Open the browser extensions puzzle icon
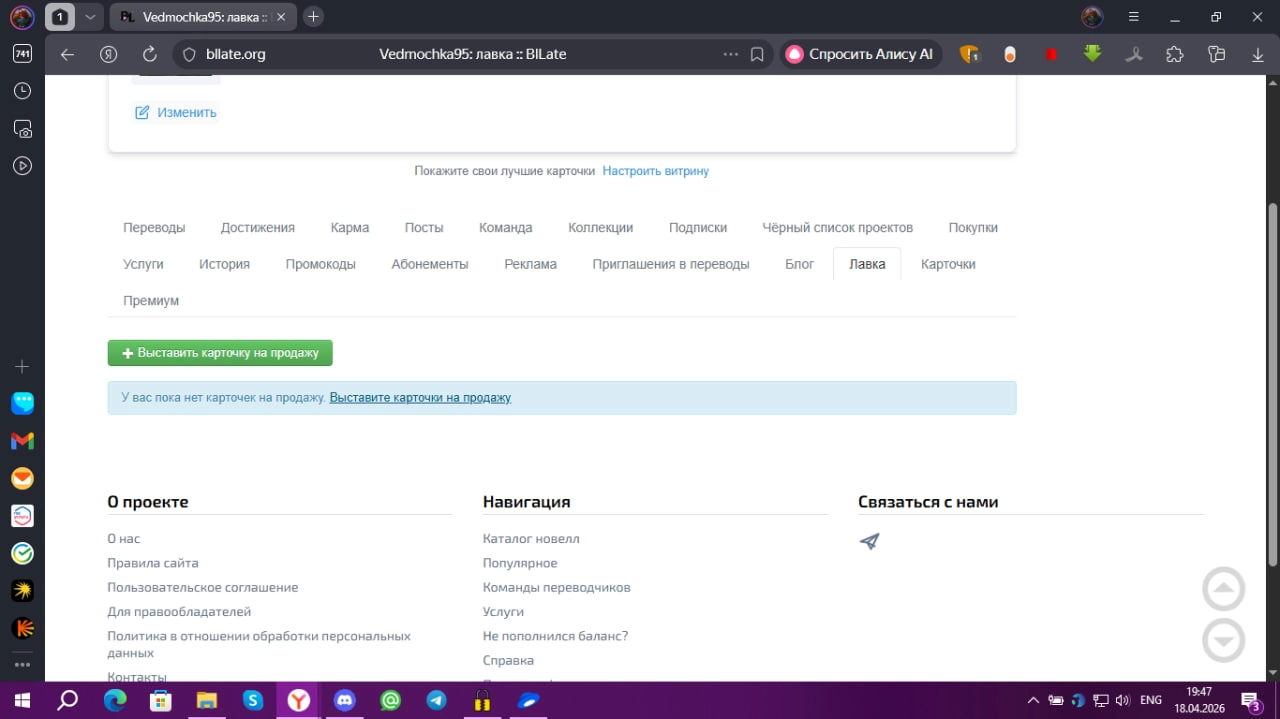The image size is (1280, 719). pos(1175,54)
